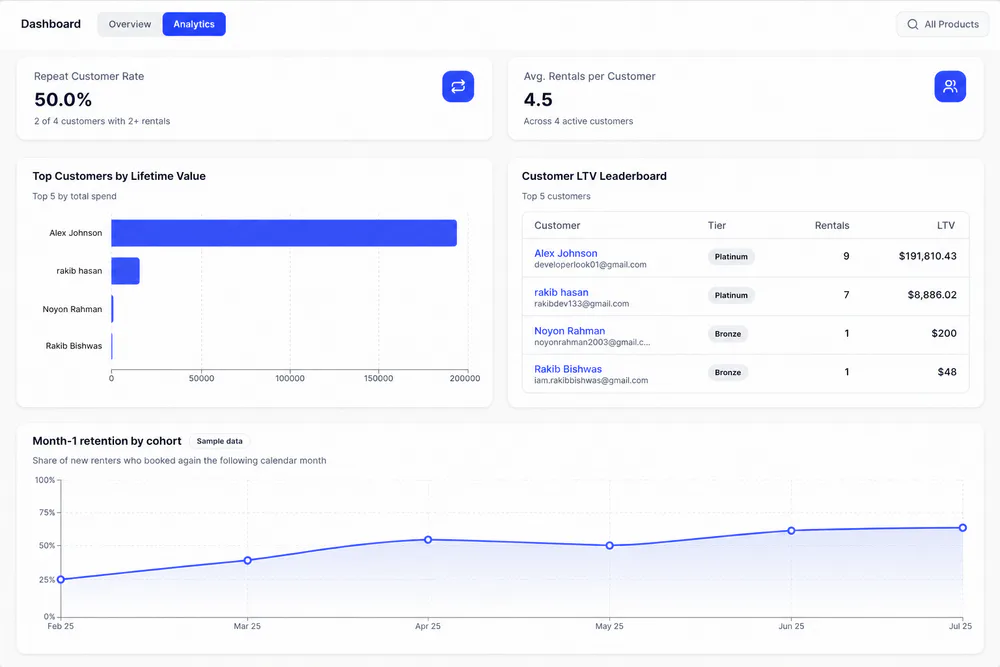
Task: Click the search magnifier icon beside All Products
Action: point(913,24)
